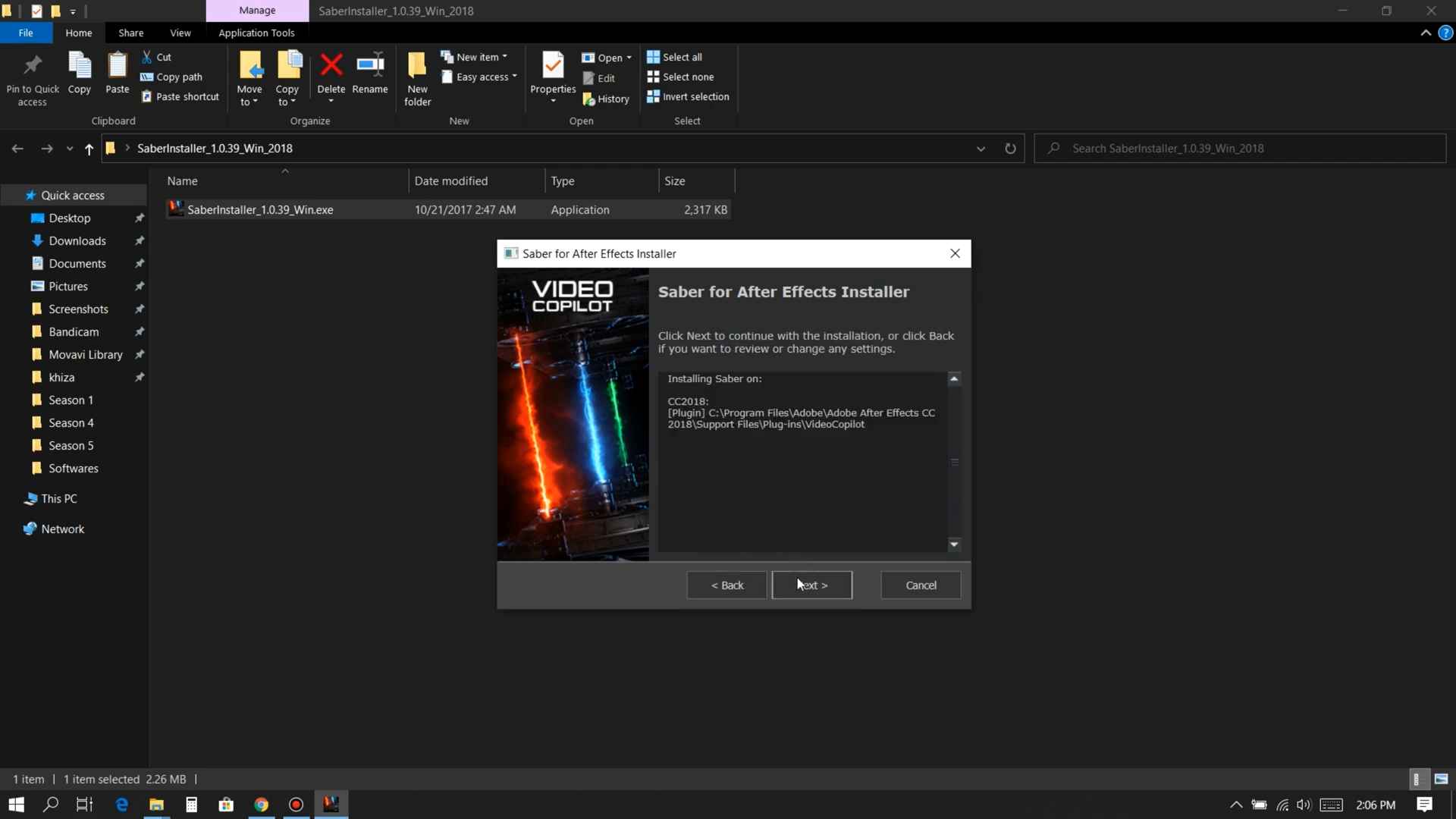Expand the address bar history chevron
Image resolution: width=1456 pixels, height=819 pixels.
(x=981, y=149)
